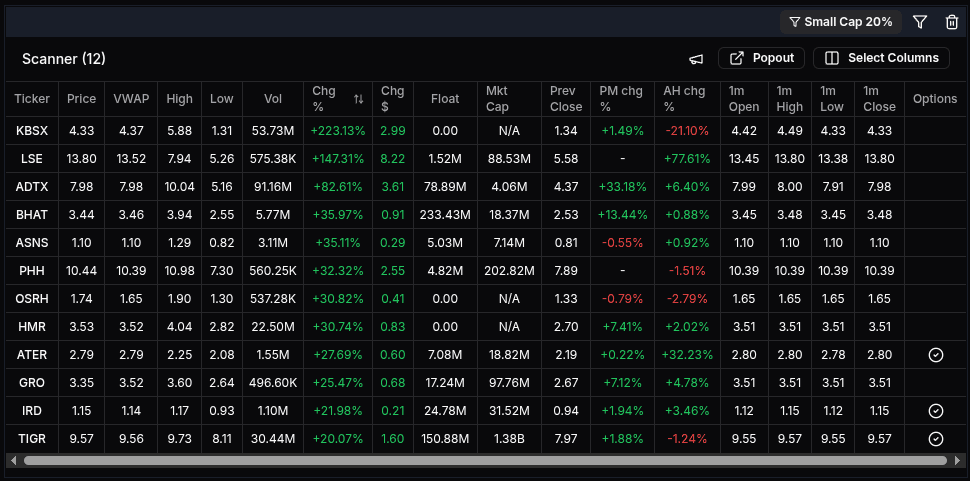Click the +33.18% premarket change cell

pos(622,187)
